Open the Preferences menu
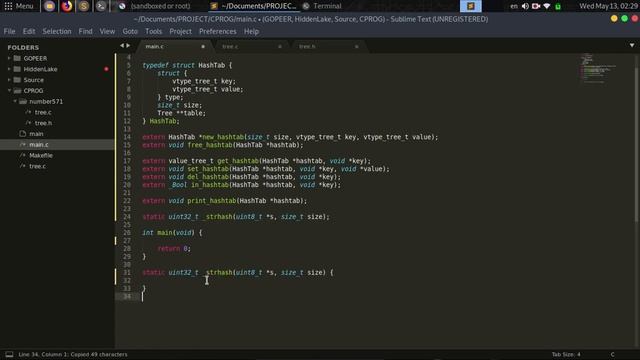 coord(218,31)
